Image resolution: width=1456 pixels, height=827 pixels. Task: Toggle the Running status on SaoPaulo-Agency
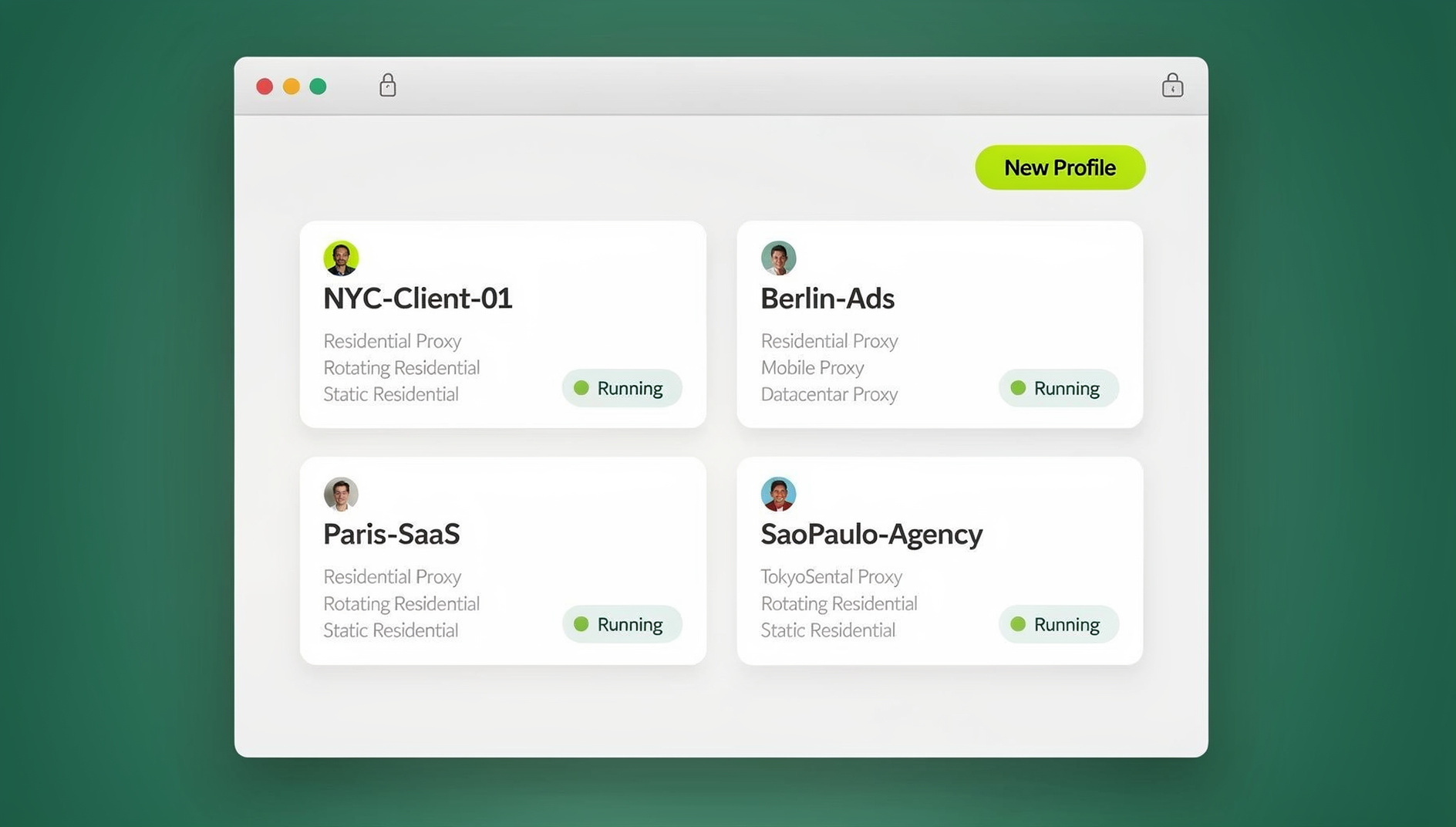coord(1058,624)
